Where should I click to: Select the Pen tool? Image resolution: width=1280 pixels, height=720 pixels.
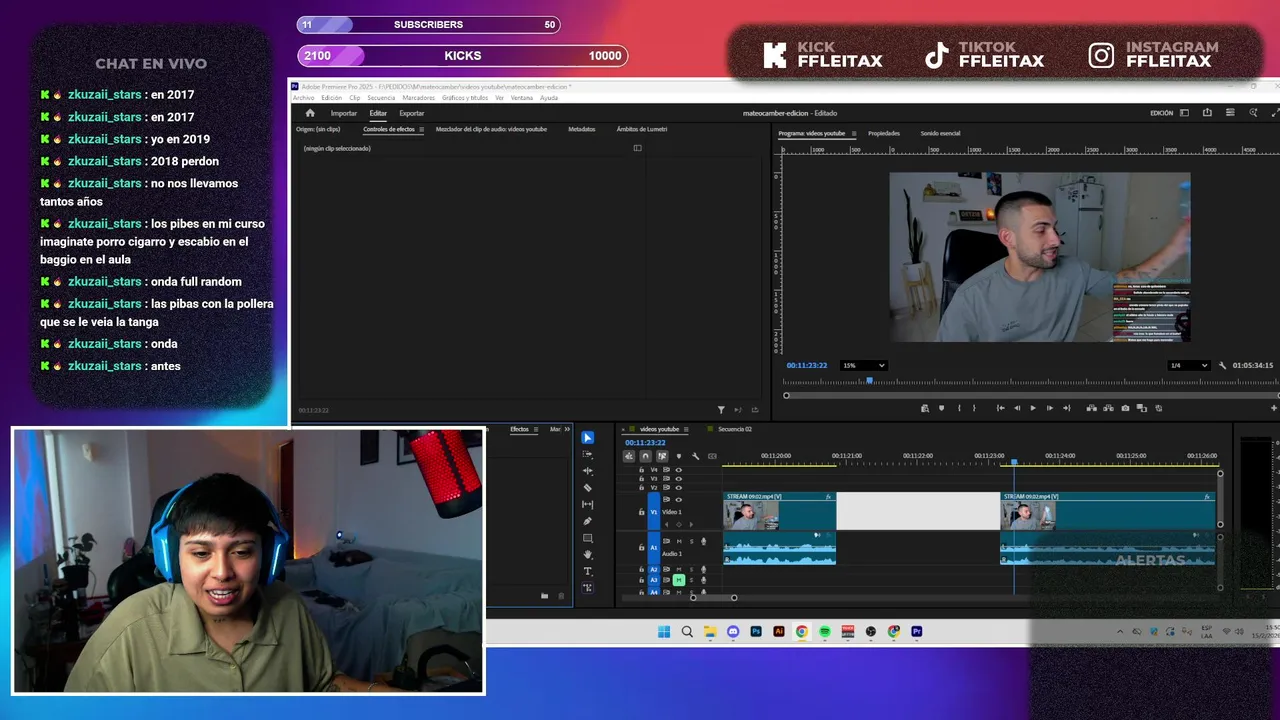587,521
